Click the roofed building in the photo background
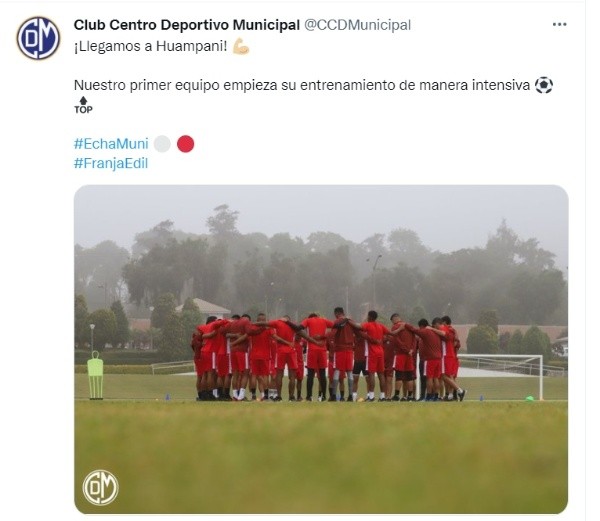600x521 pixels. point(204,307)
